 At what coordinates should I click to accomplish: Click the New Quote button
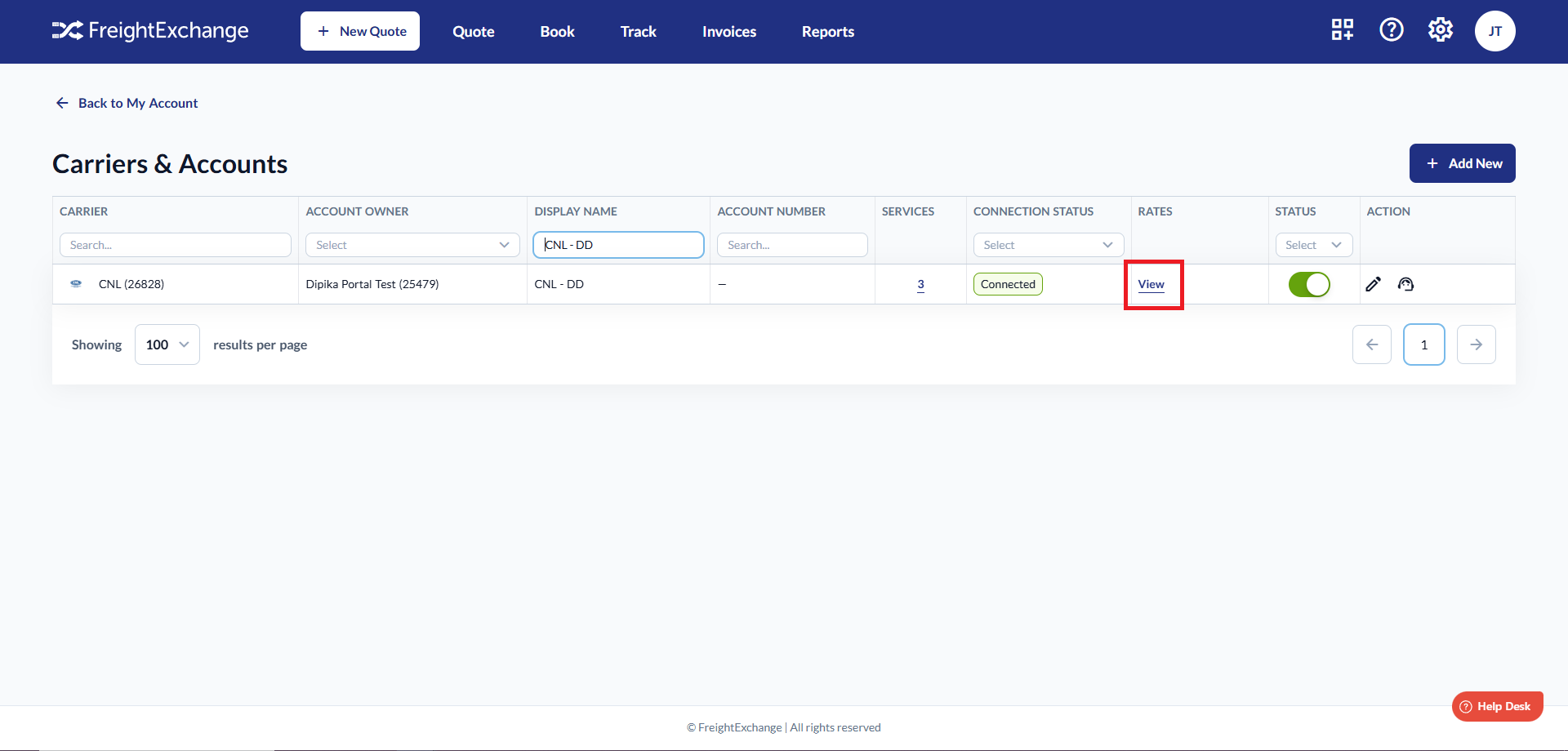coord(360,31)
